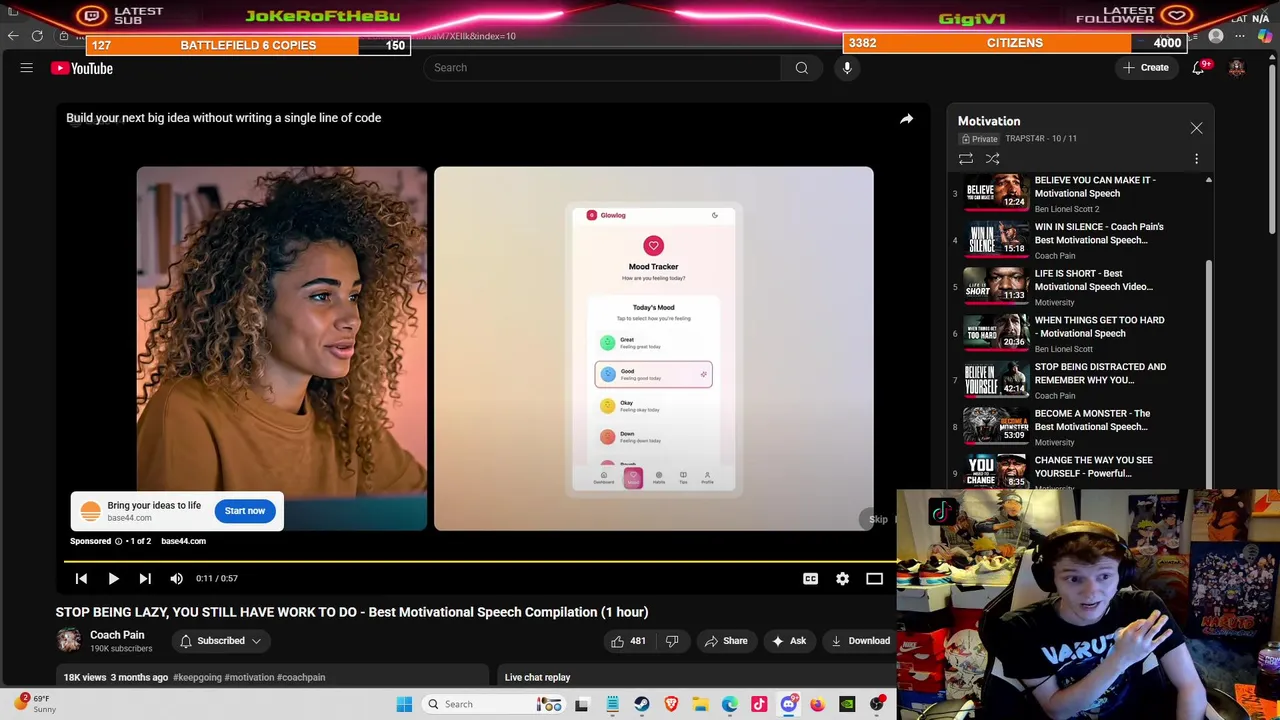Click the Sponsored info icon

pos(118,541)
